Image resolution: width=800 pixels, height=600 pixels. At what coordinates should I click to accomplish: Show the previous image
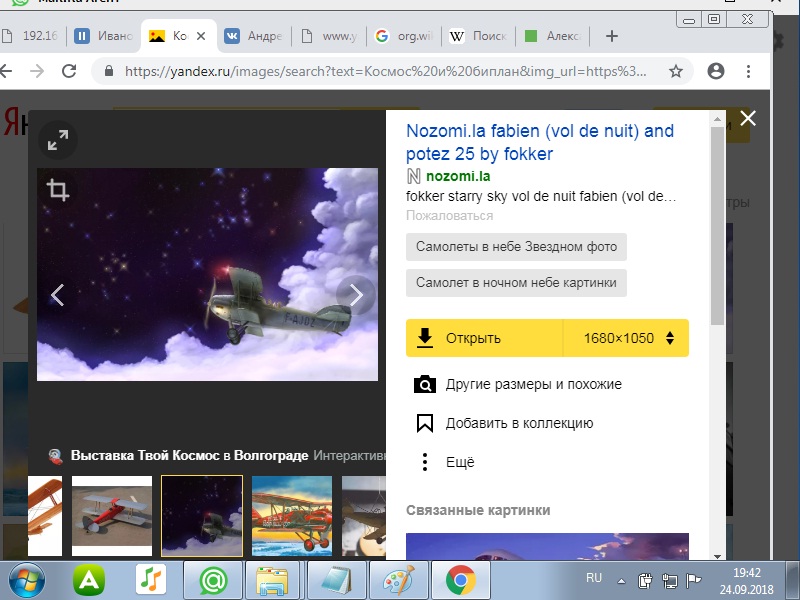(x=57, y=295)
